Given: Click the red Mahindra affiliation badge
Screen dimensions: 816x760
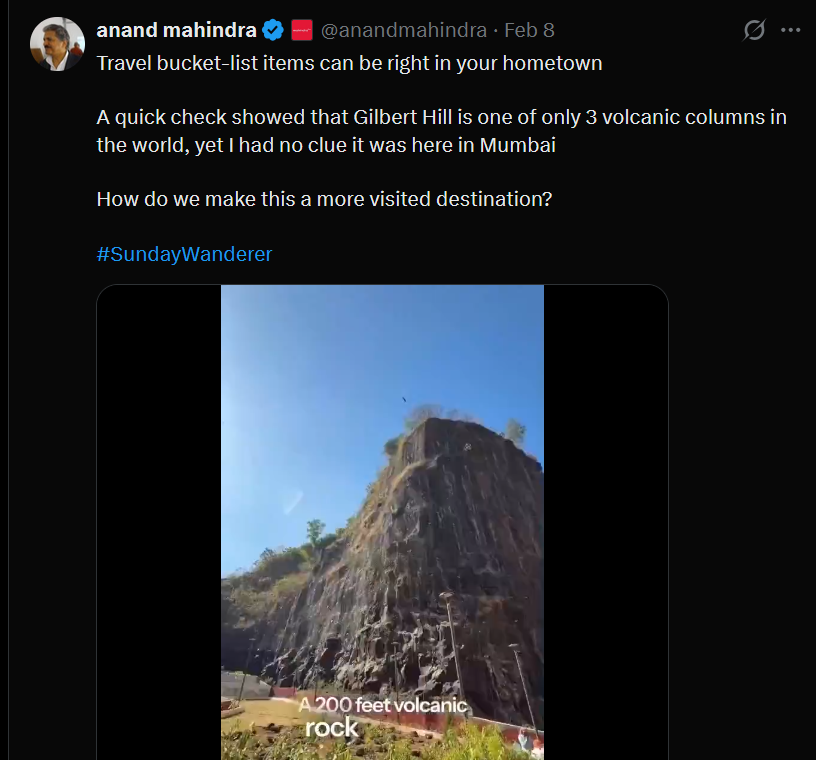Looking at the screenshot, I should point(302,30).
